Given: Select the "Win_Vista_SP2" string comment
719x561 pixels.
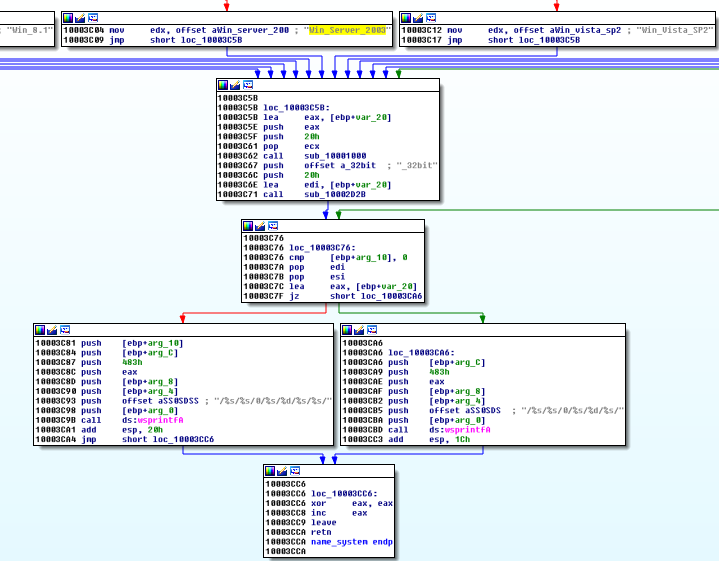Looking at the screenshot, I should [674, 30].
